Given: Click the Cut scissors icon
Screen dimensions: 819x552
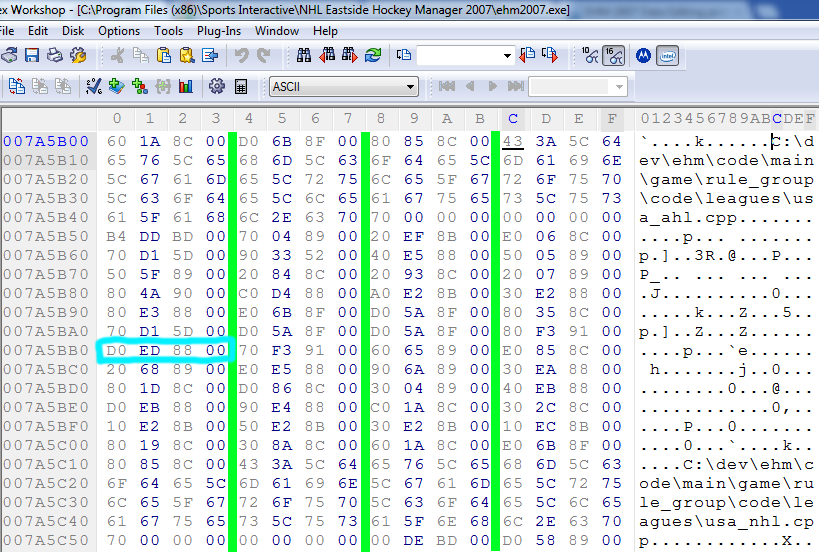Looking at the screenshot, I should [118, 55].
